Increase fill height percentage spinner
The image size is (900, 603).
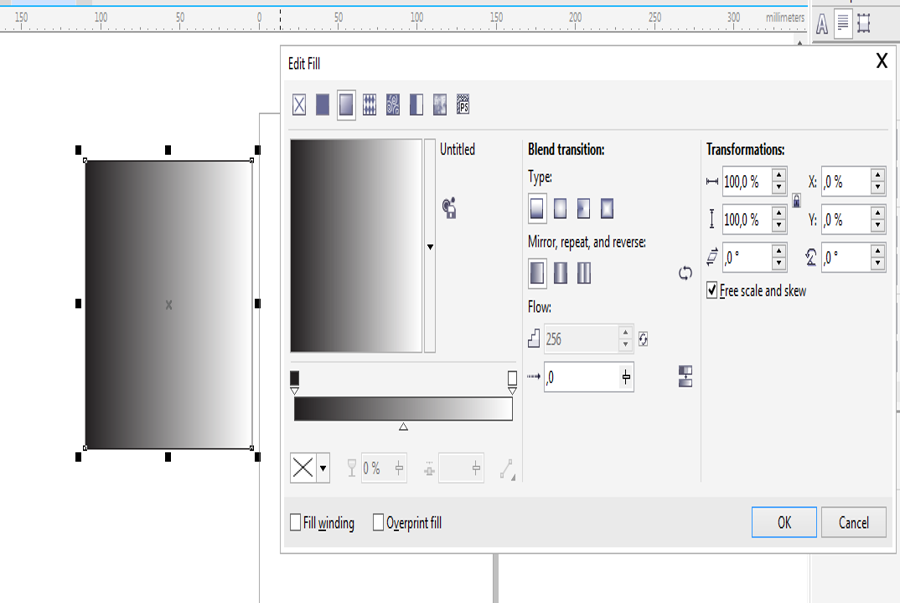(779, 213)
